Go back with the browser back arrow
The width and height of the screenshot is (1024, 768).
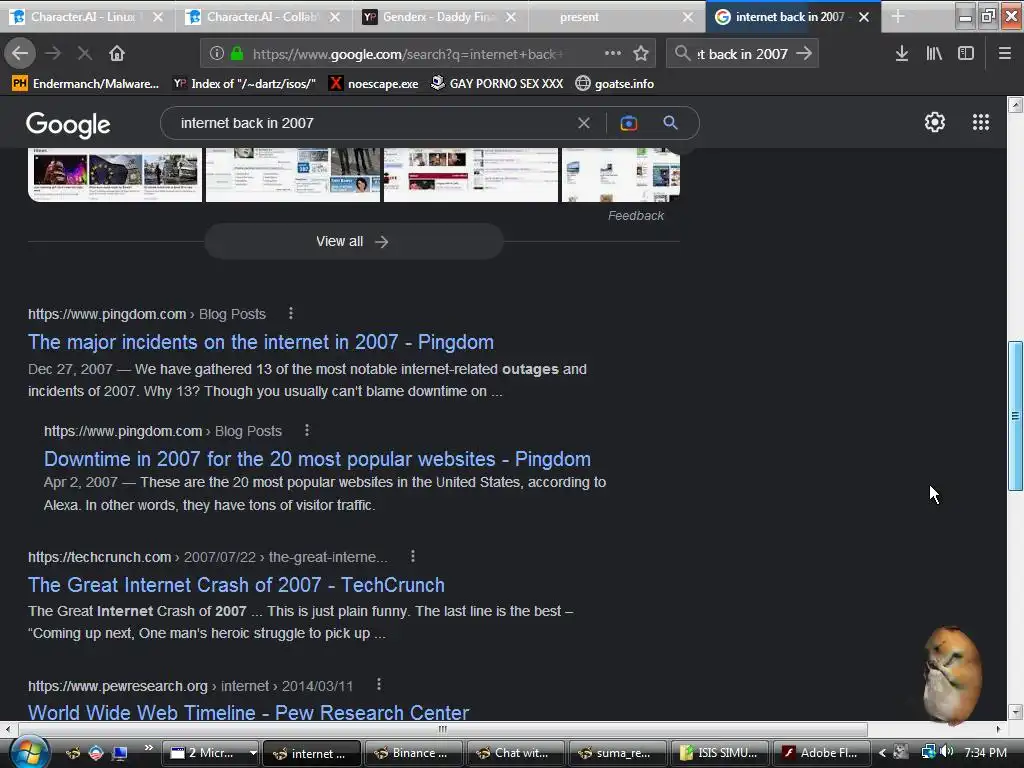click(x=20, y=53)
